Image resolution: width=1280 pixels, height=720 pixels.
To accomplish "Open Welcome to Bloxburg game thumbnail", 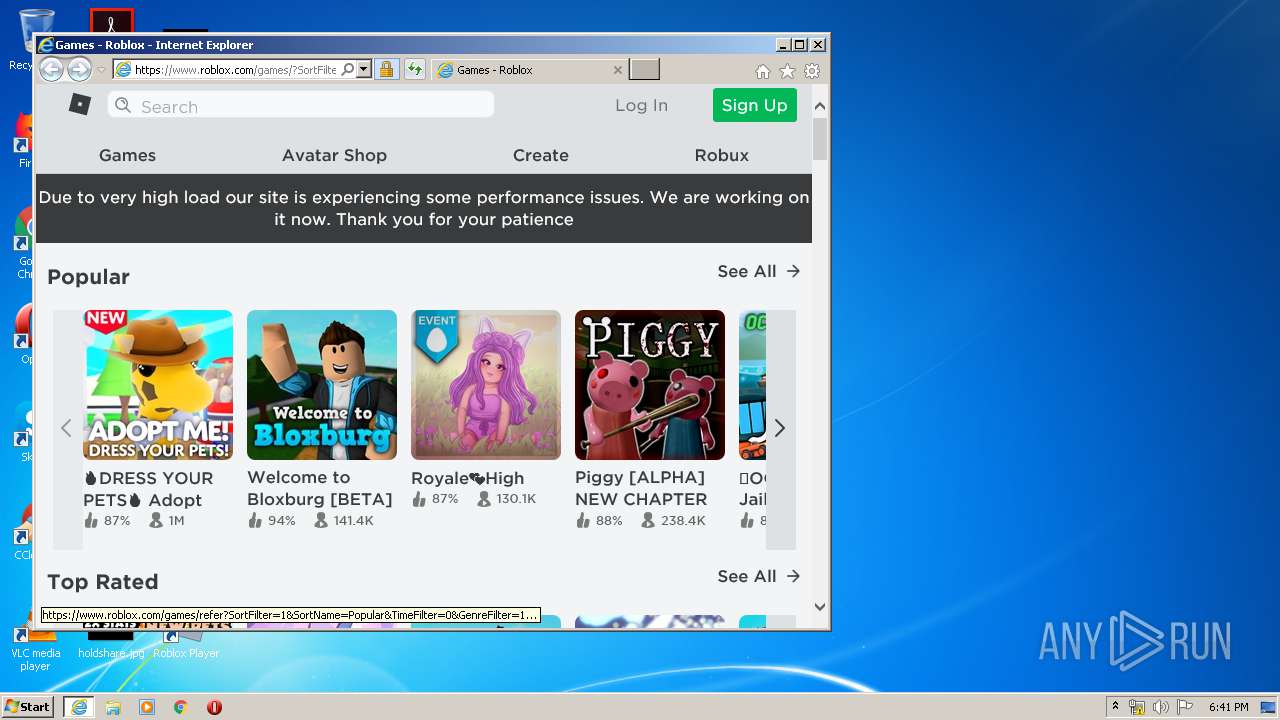I will click(322, 385).
